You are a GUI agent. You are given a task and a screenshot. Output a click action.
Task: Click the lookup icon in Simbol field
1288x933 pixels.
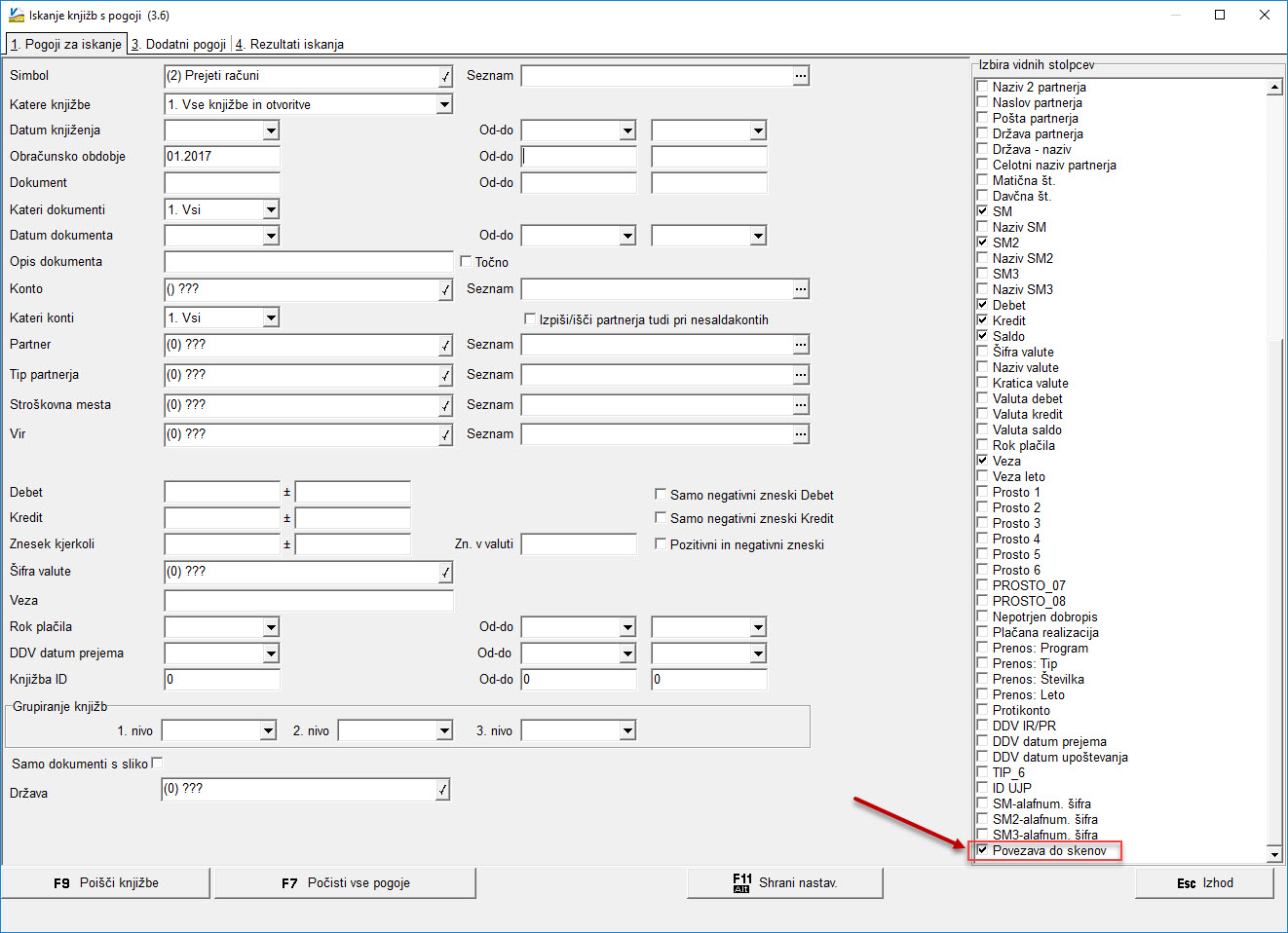(x=445, y=76)
